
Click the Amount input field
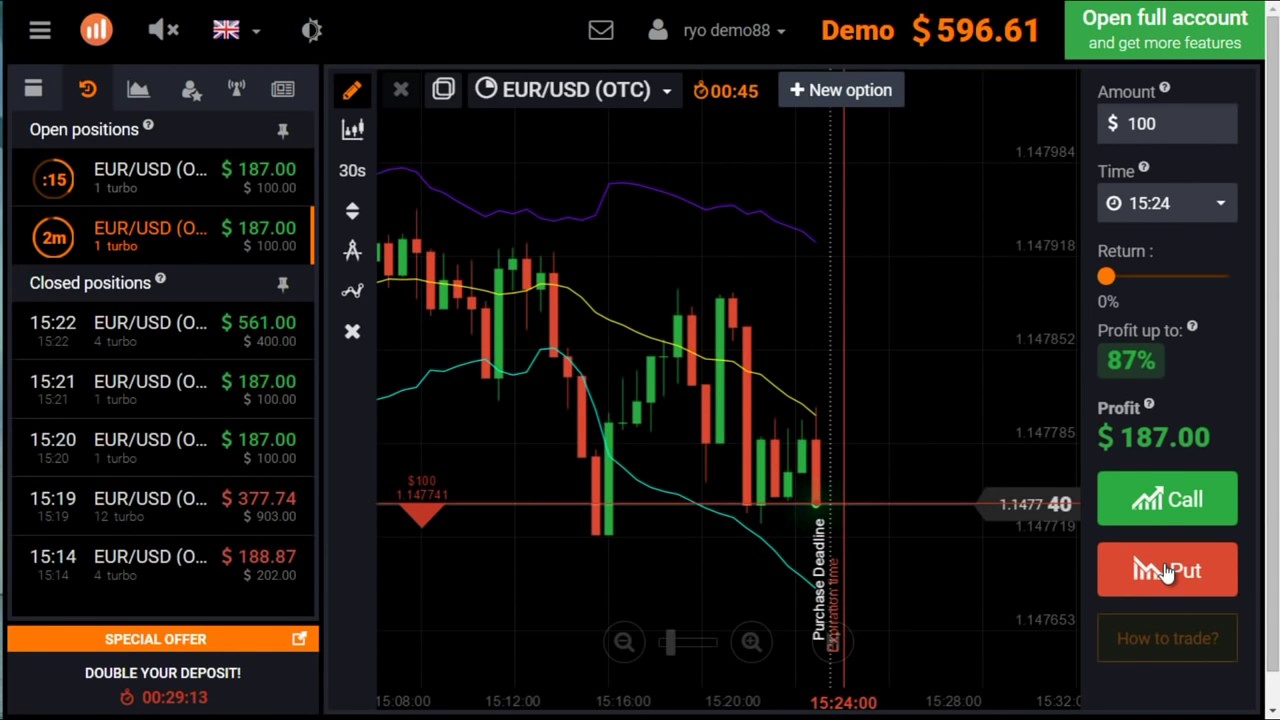(1167, 123)
